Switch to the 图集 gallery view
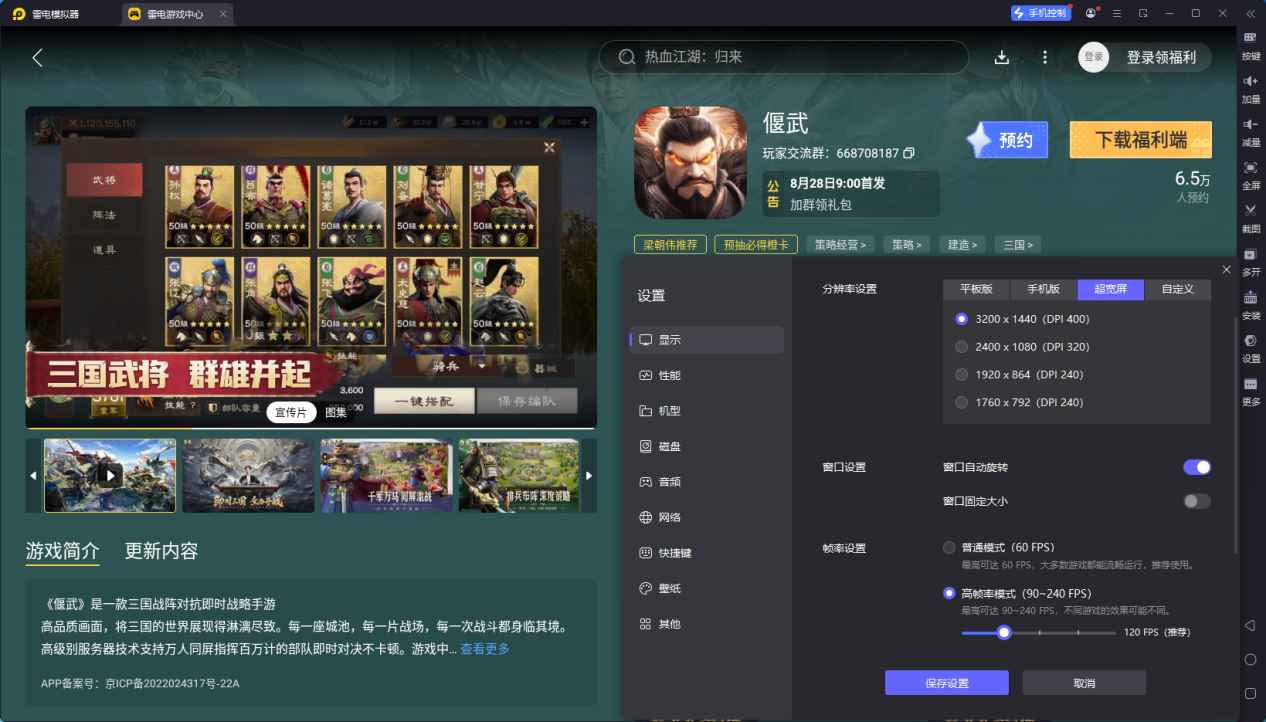This screenshot has height=722, width=1266. point(336,413)
